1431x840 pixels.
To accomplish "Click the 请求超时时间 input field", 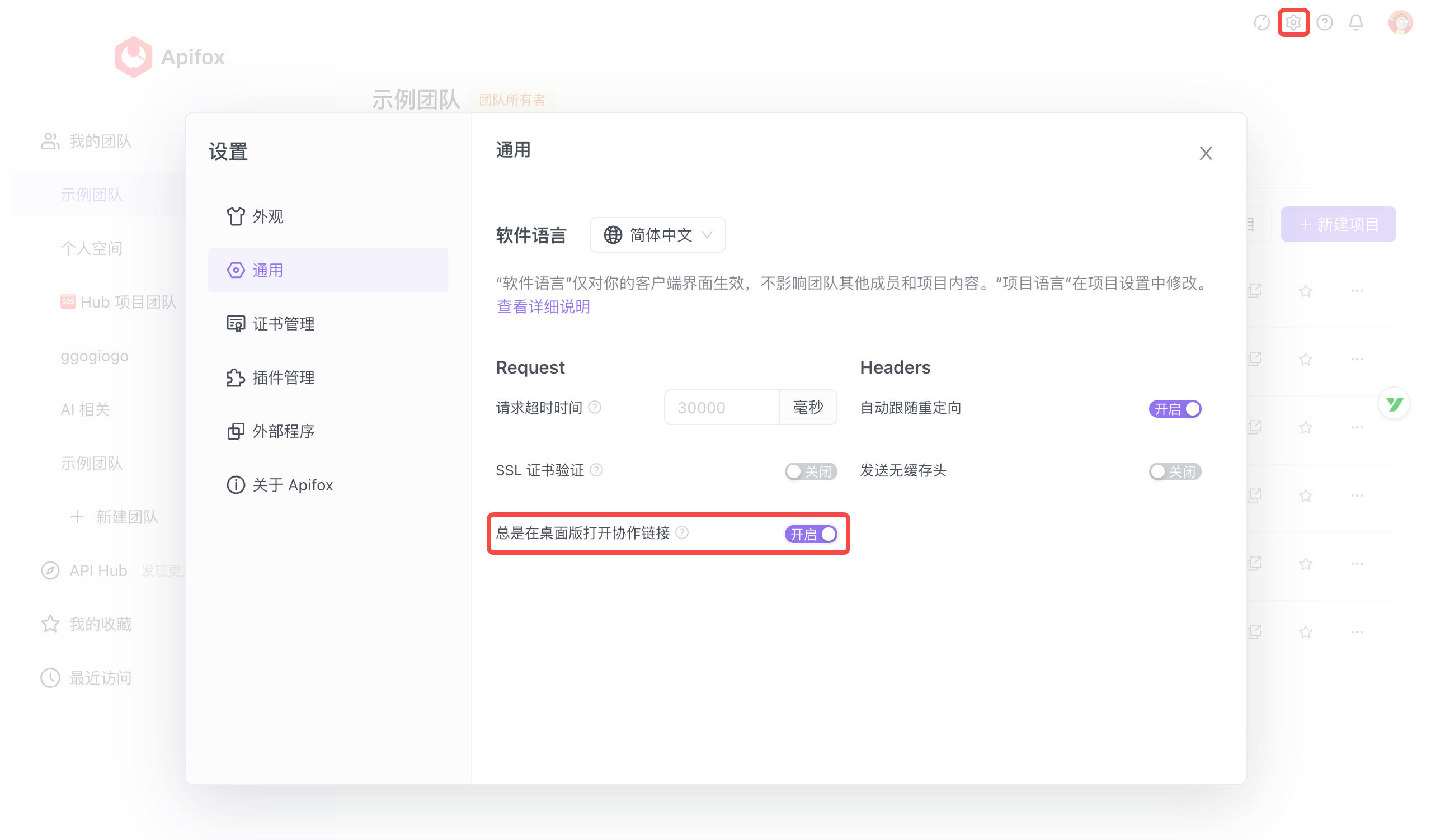I will (721, 408).
